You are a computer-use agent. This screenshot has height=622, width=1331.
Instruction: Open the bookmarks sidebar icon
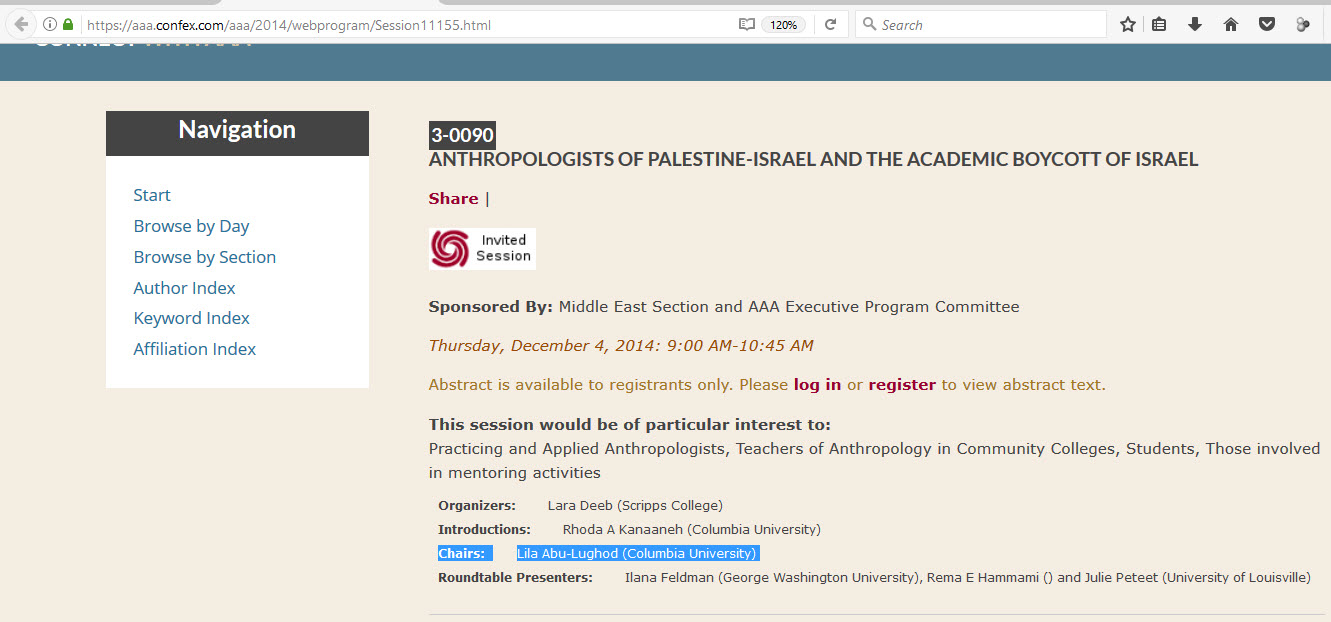click(x=1158, y=23)
